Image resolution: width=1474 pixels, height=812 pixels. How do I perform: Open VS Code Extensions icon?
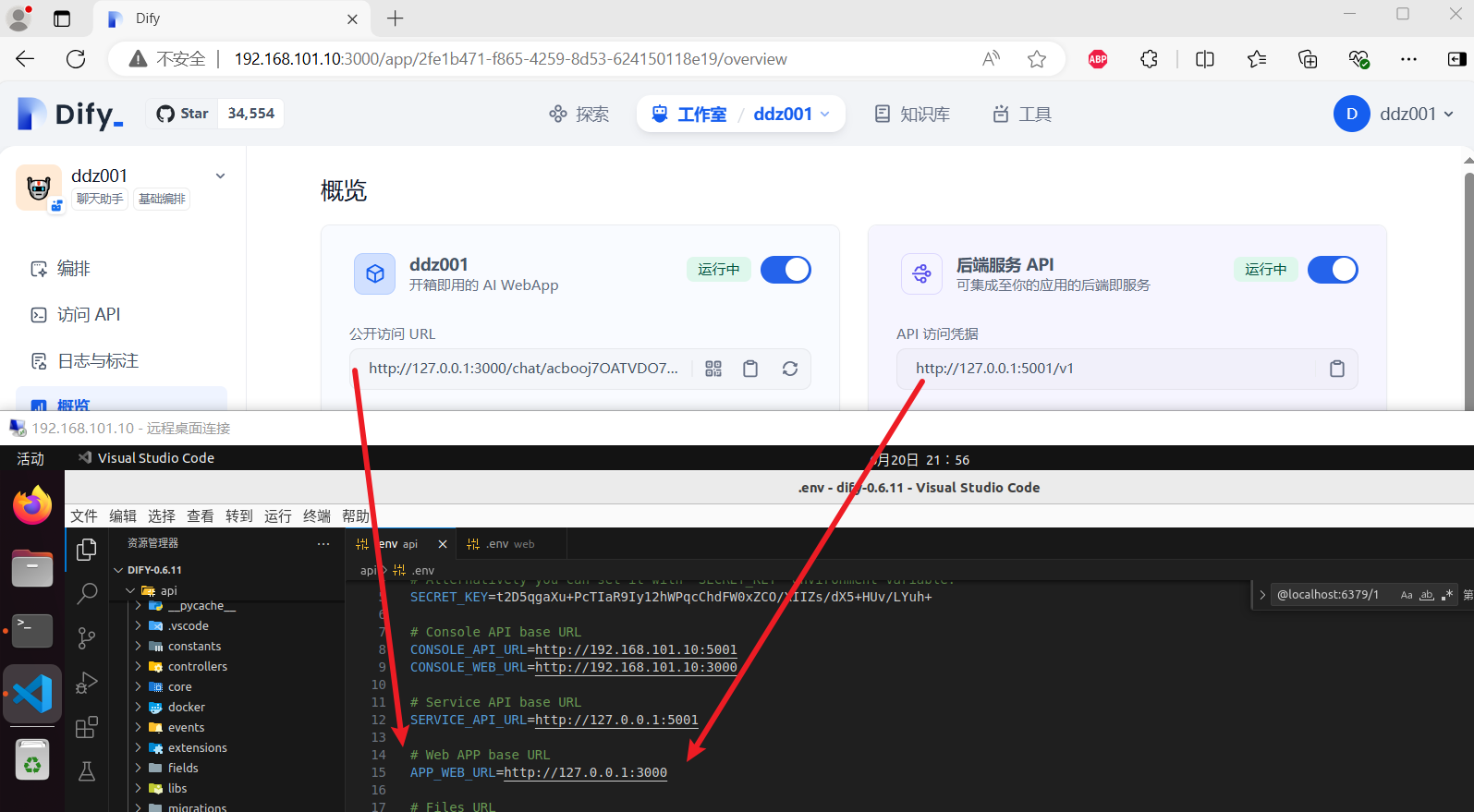(x=87, y=727)
